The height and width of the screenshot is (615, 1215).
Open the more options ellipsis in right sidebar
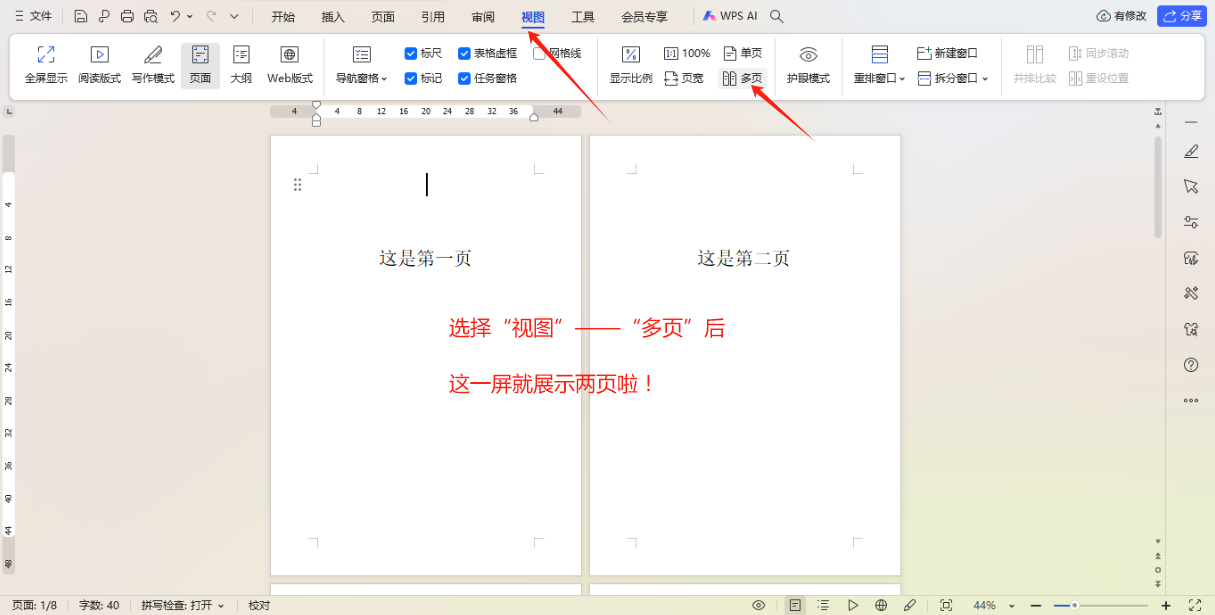click(x=1191, y=400)
